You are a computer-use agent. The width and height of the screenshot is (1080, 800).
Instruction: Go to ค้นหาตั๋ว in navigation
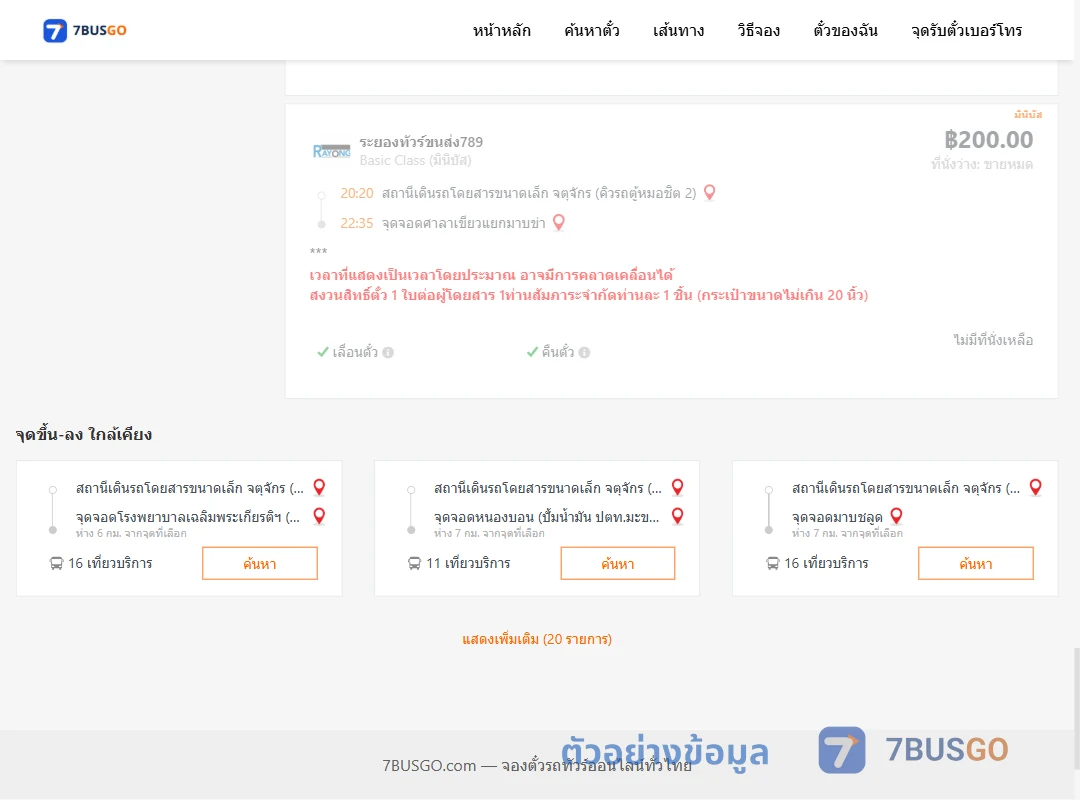point(592,30)
